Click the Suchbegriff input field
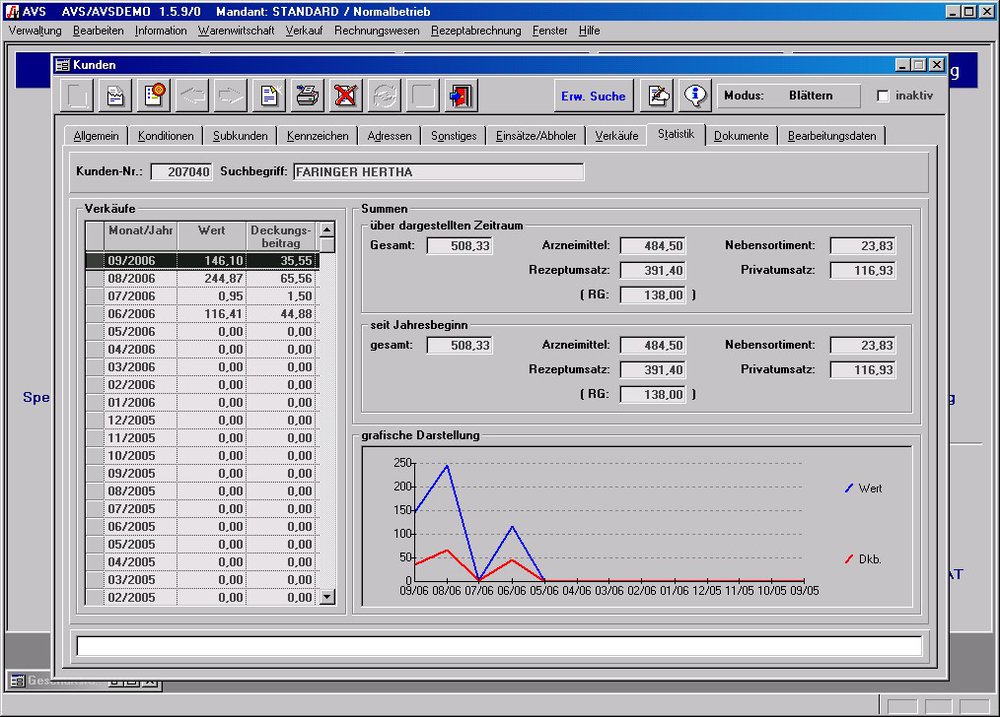The image size is (1000, 717). point(437,172)
